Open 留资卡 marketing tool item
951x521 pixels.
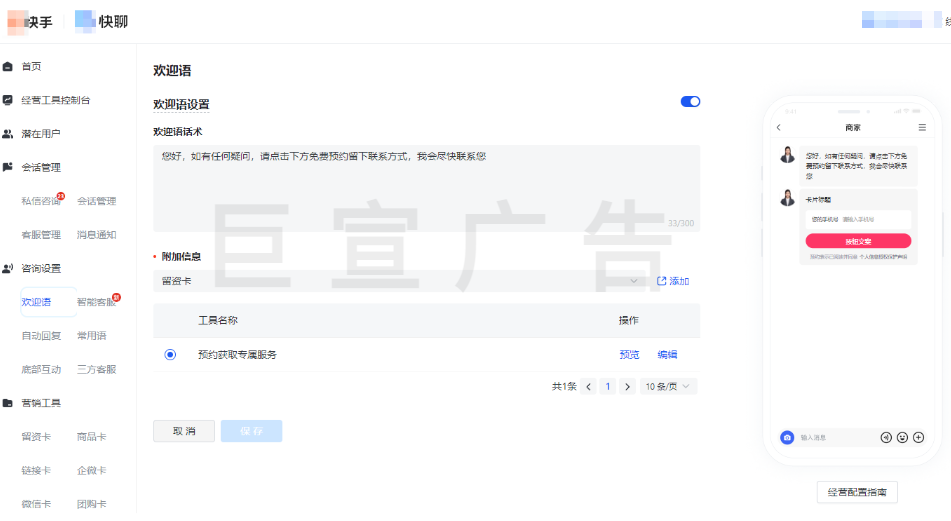pos(36,437)
